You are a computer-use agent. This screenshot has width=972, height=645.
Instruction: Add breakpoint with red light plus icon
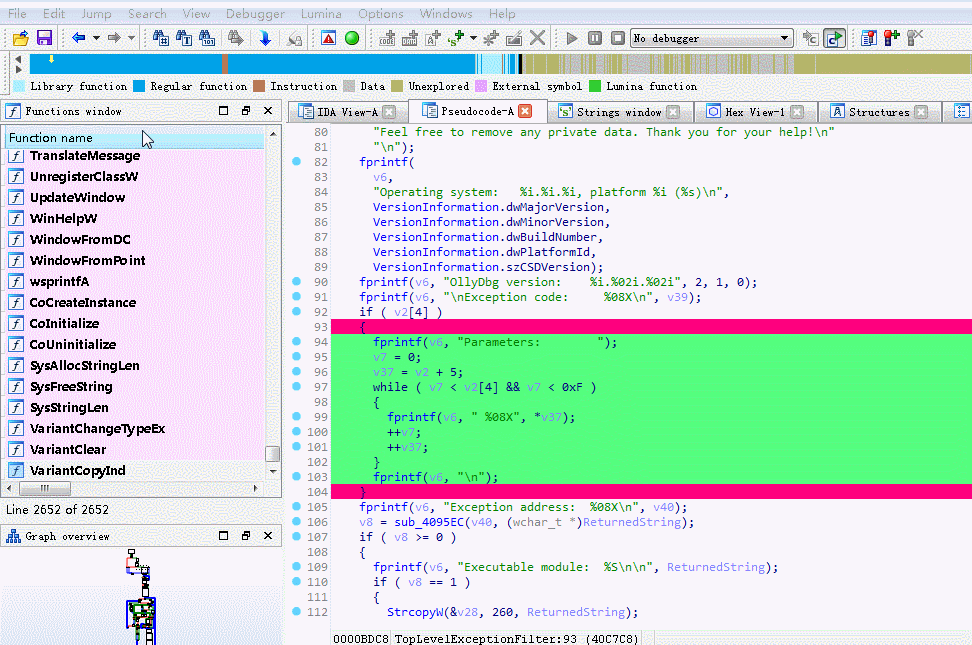point(892,38)
